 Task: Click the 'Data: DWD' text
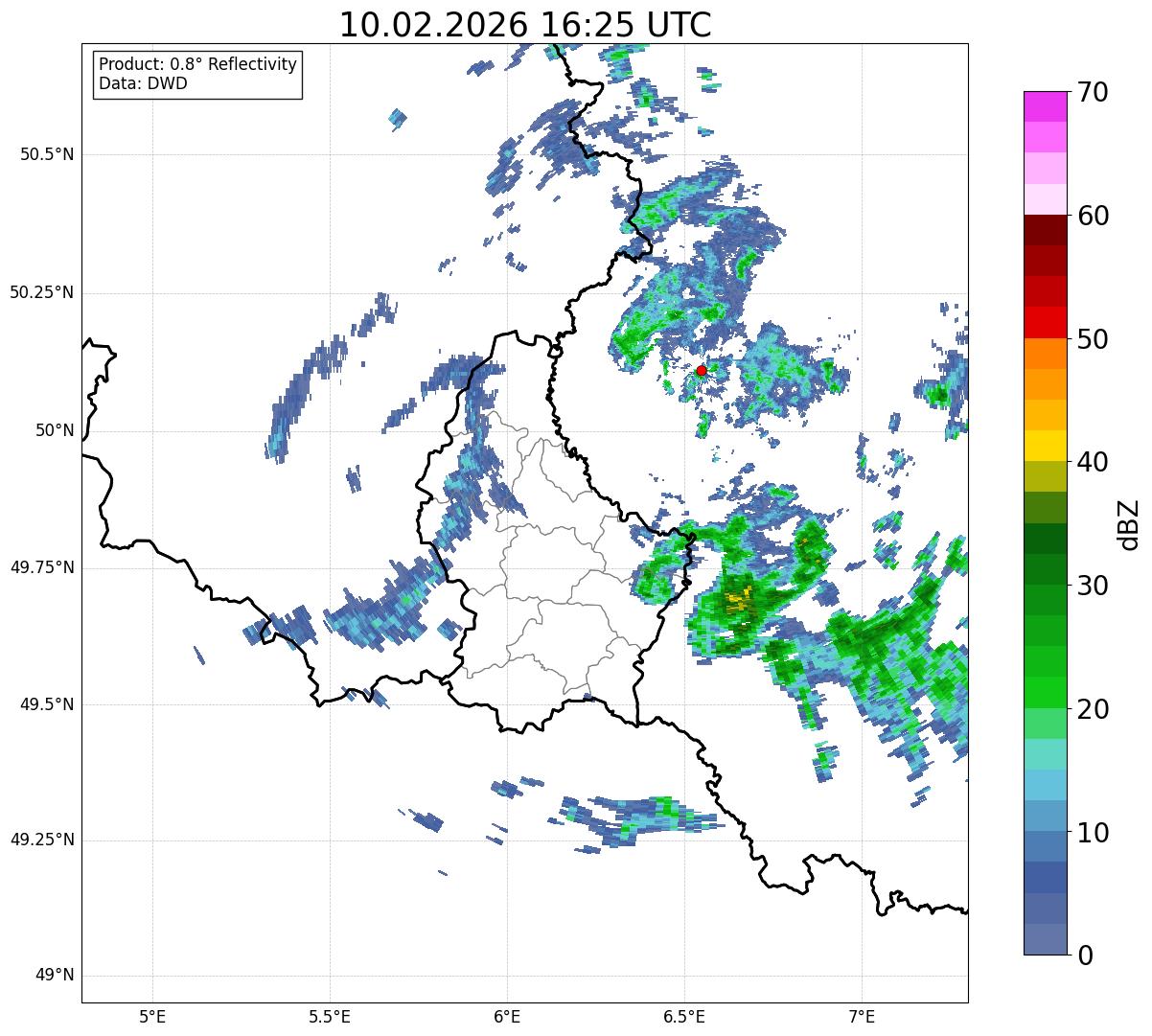143,83
